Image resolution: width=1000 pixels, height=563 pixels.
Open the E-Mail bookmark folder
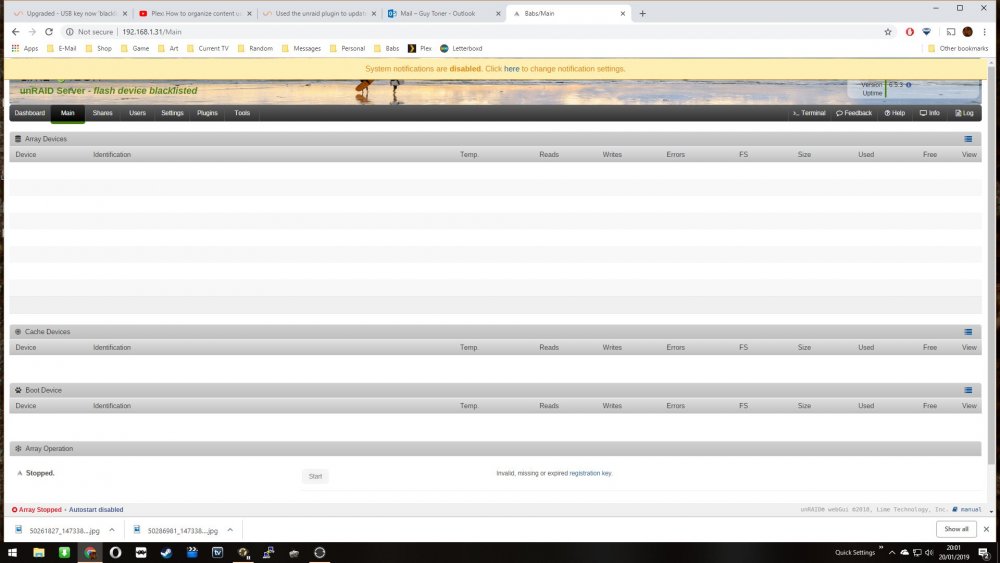tap(61, 48)
